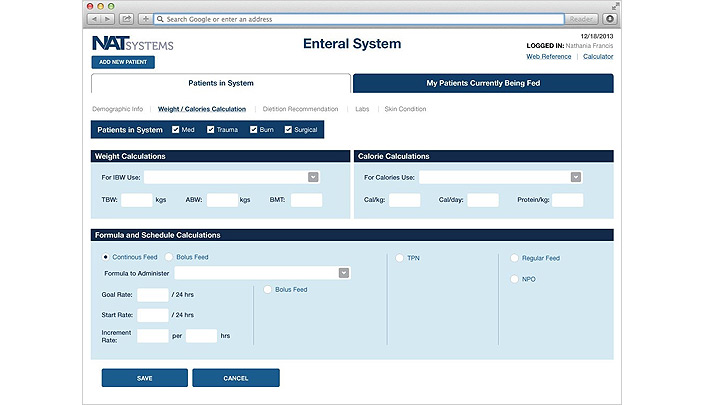The height and width of the screenshot is (405, 705).
Task: Click the Protein/kg input field
Action: (x=567, y=200)
